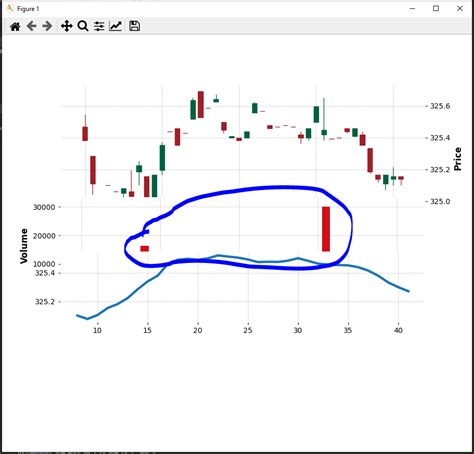Open Edit axis and curve parameters icon
Viewport: 474px width, 454px height.
coord(115,26)
